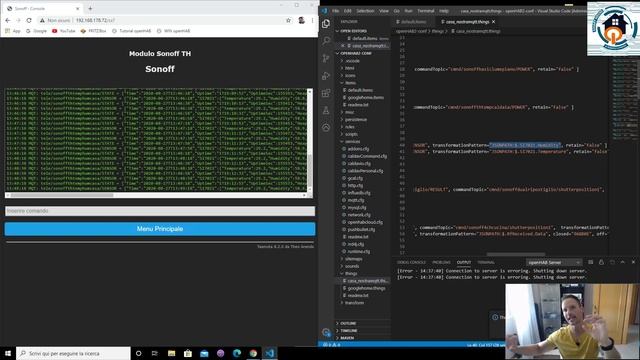This screenshot has width=640, height=360.
Task: Open the File menu in VS Code
Action: point(335,11)
